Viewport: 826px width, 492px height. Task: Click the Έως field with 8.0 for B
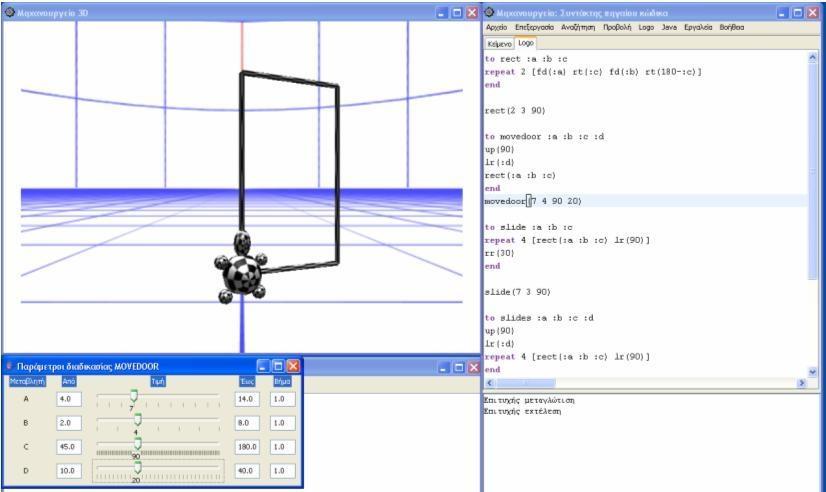(247, 423)
